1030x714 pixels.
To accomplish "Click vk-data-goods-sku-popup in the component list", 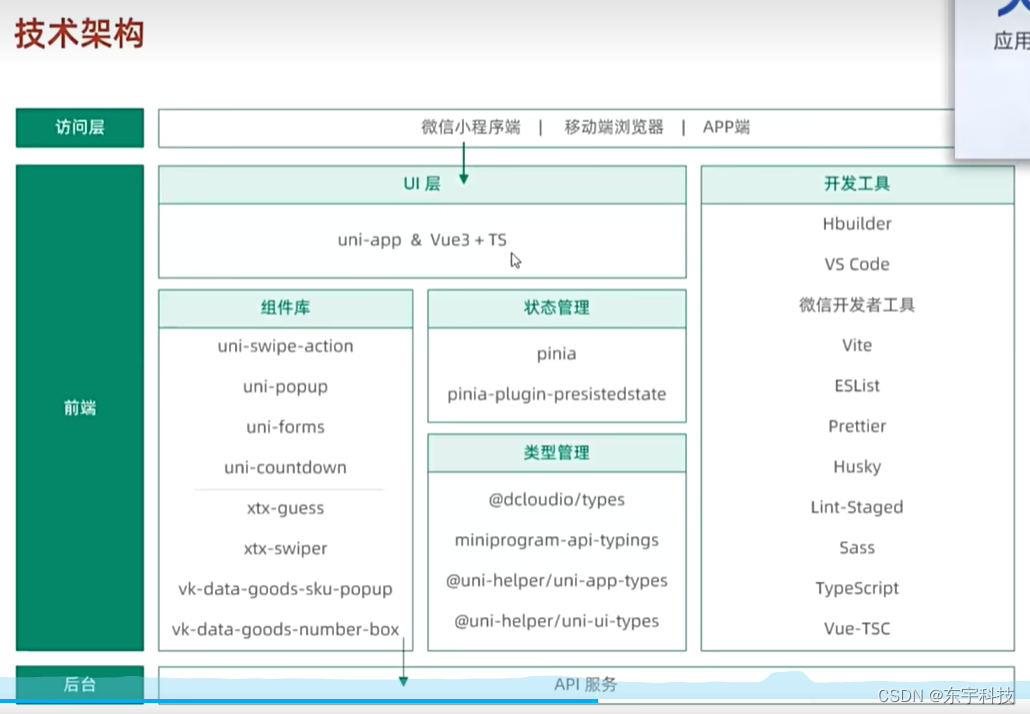I will (x=286, y=589).
